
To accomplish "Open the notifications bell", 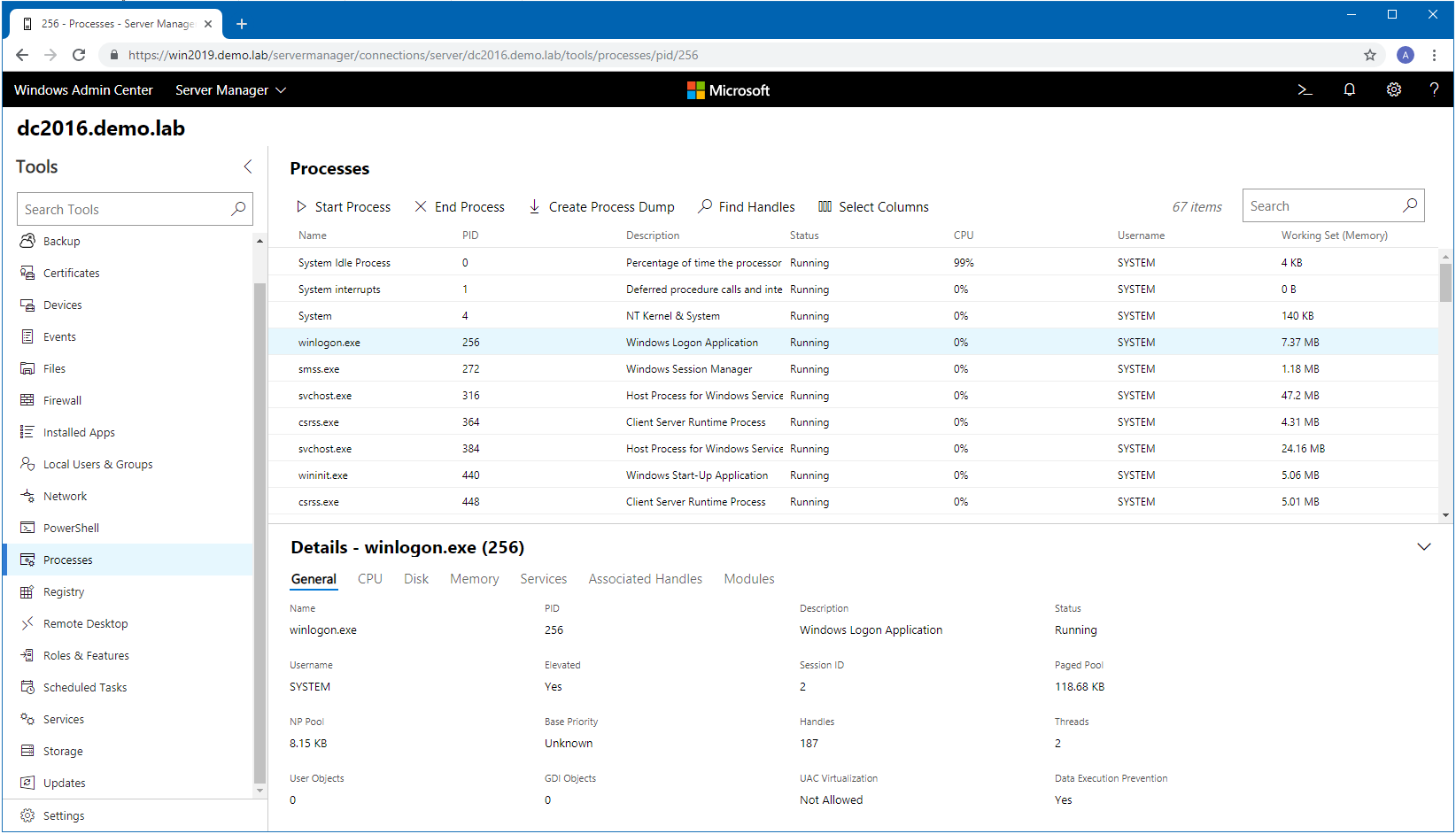I will 1349,89.
